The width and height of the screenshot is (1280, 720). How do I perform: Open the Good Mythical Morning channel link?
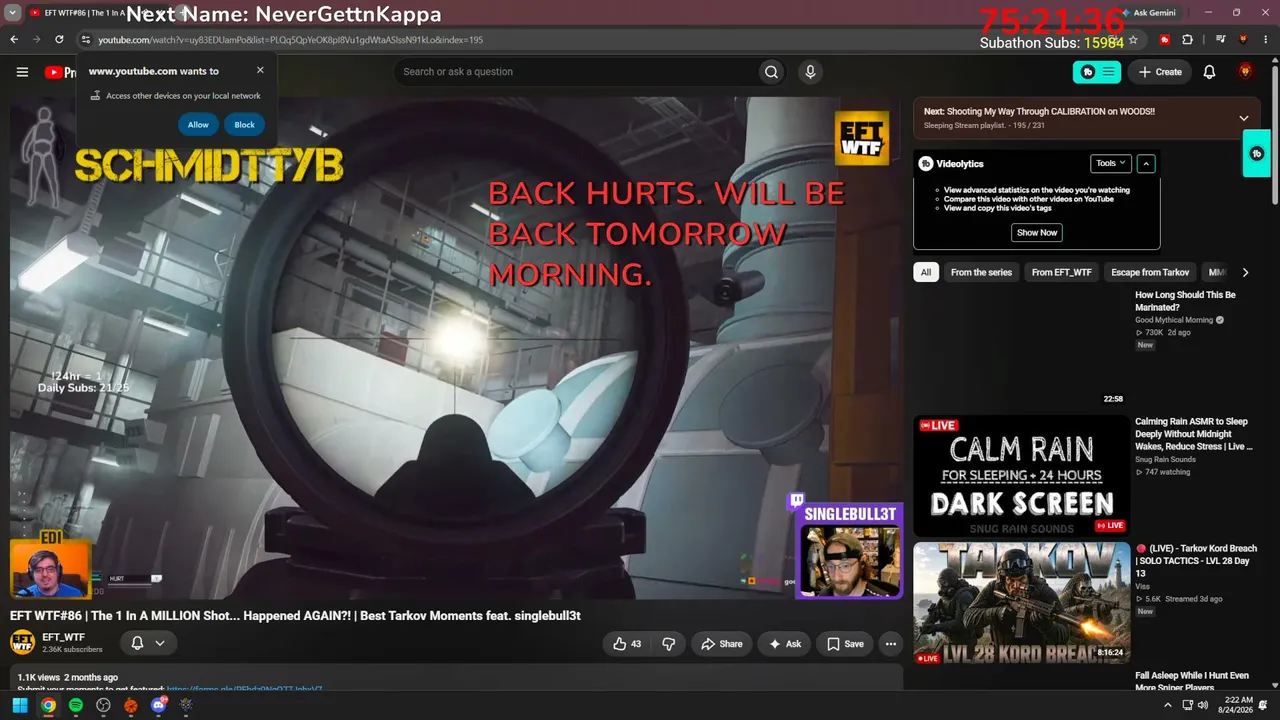pos(1174,320)
